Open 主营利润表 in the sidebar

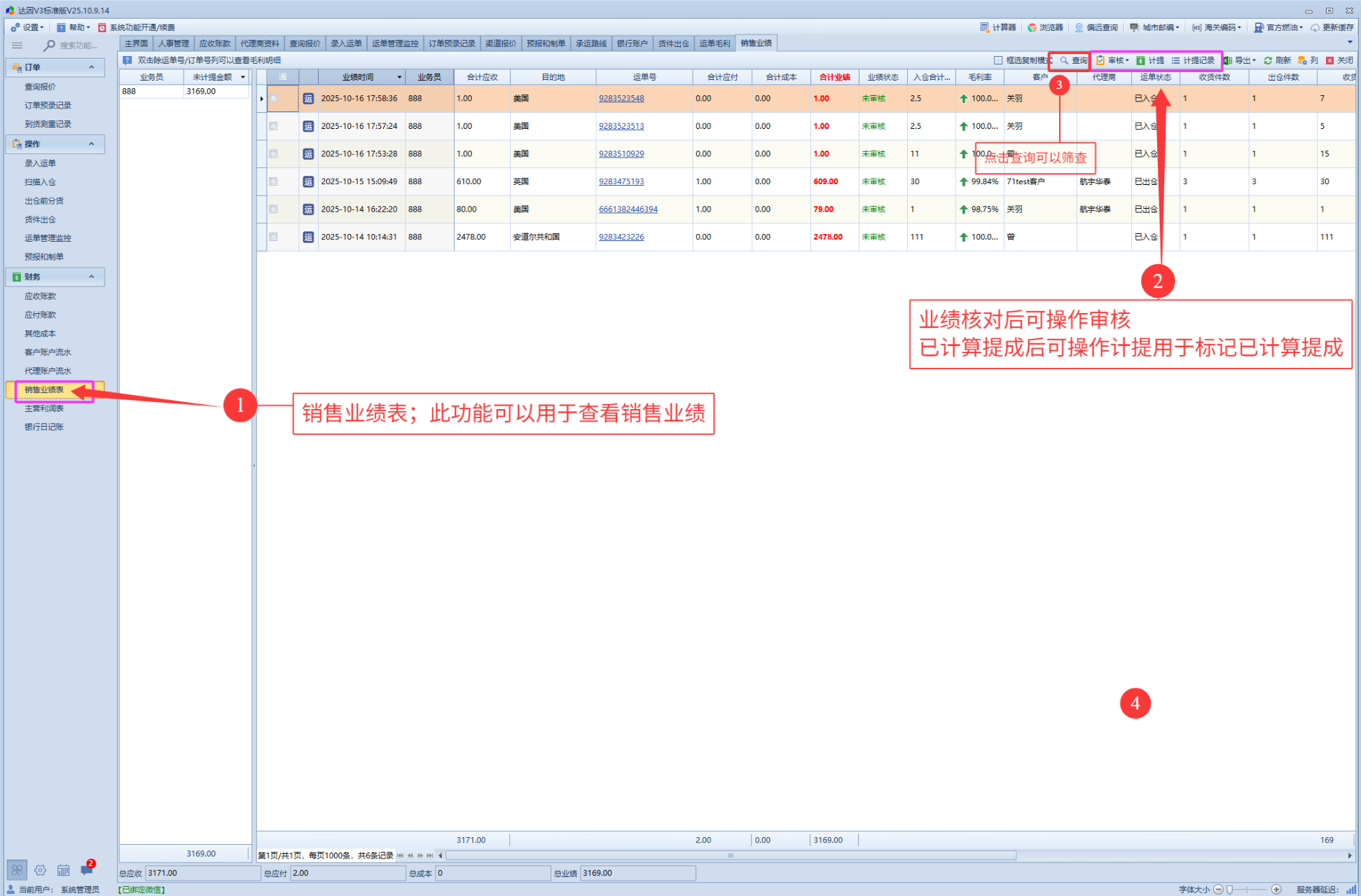pos(44,408)
